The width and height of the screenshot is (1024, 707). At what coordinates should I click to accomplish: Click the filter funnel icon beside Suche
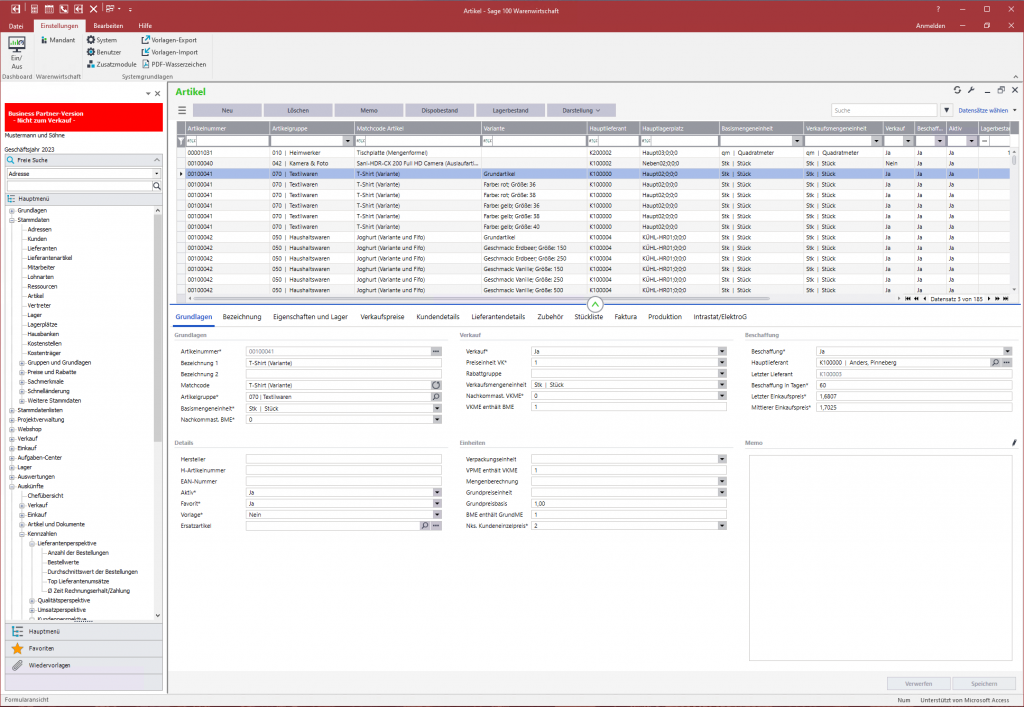pyautogui.click(x=946, y=110)
